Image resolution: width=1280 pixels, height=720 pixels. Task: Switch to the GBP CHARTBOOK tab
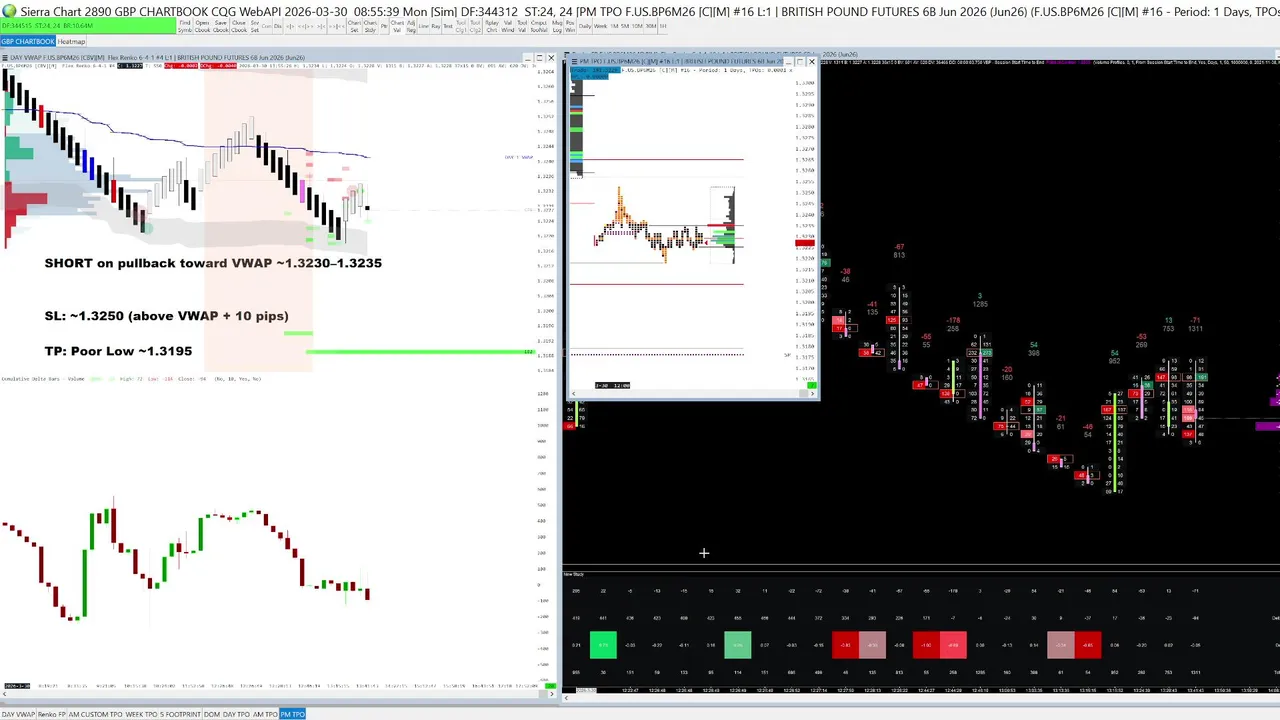(x=28, y=41)
